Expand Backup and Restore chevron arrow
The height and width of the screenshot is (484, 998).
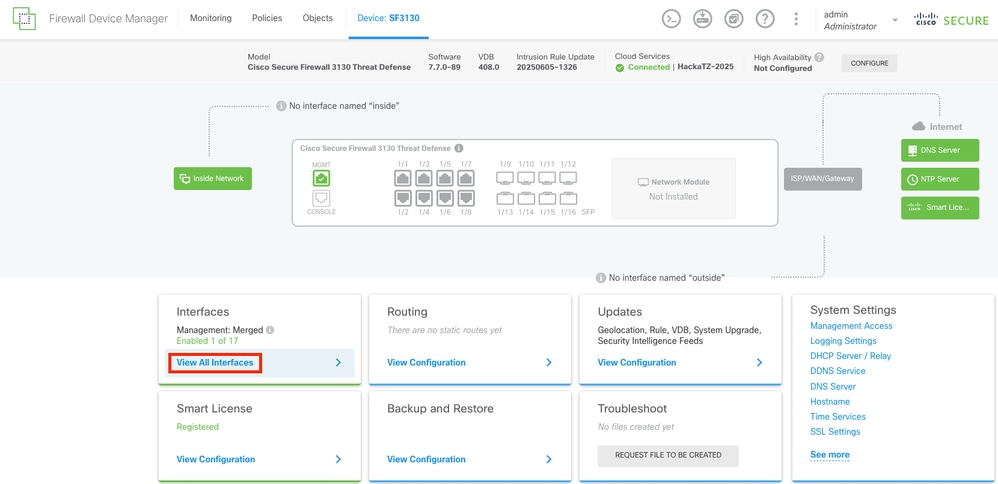click(549, 459)
